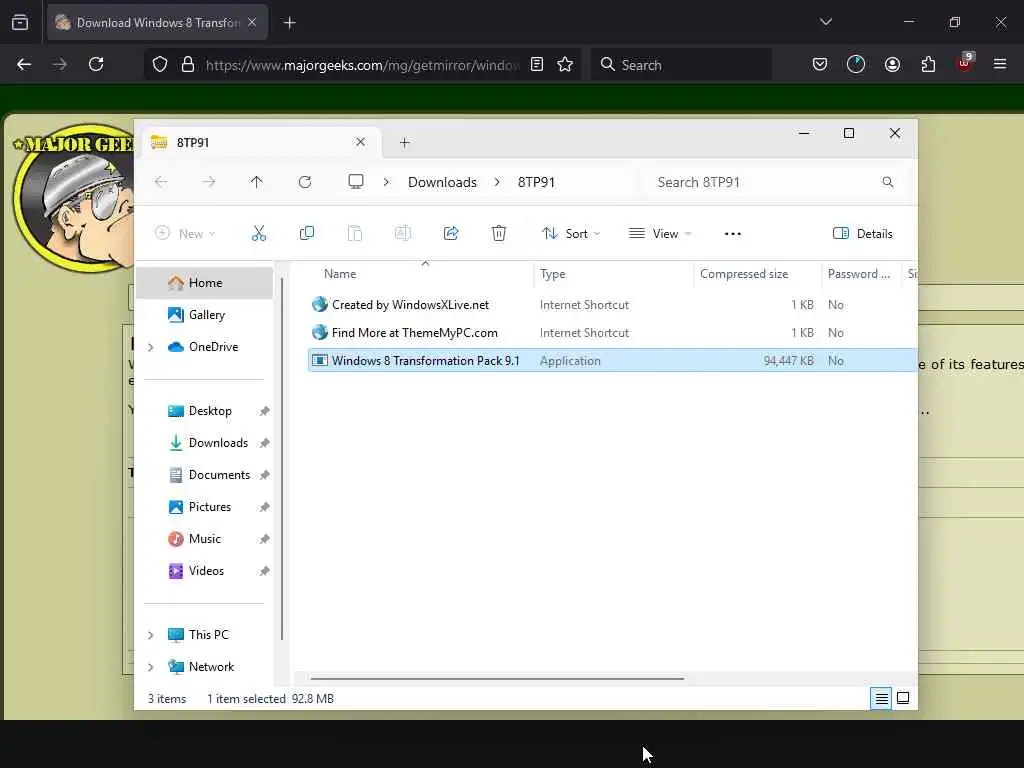1024x768 pixels.
Task: Select the 8TP91 Explorer tab
Action: click(261, 142)
